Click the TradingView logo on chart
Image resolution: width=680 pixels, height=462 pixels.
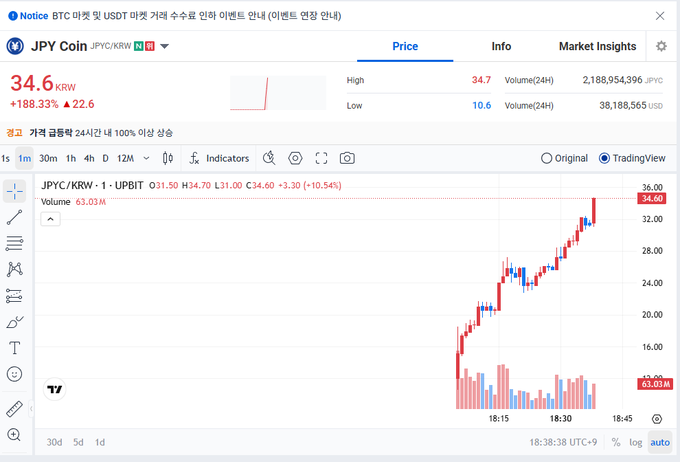point(55,390)
